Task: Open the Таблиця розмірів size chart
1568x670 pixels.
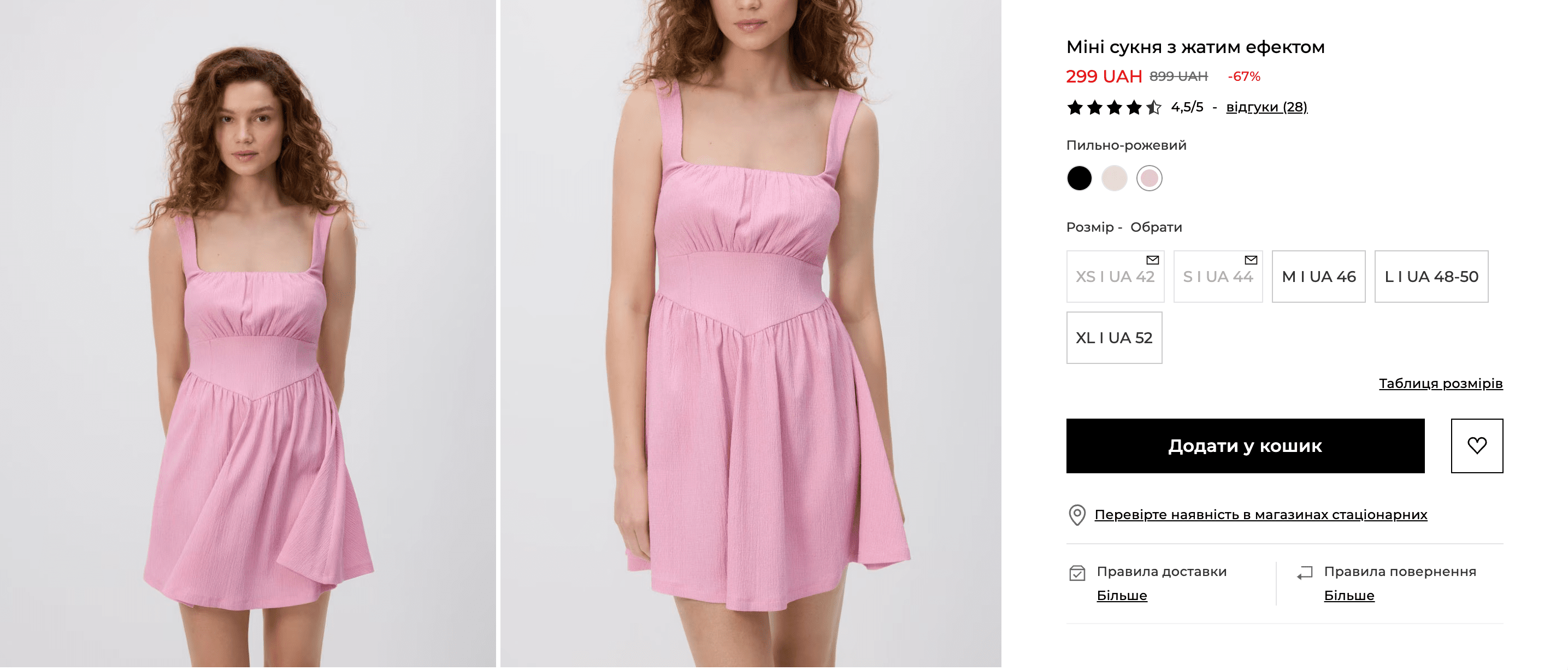Action: (x=1440, y=383)
